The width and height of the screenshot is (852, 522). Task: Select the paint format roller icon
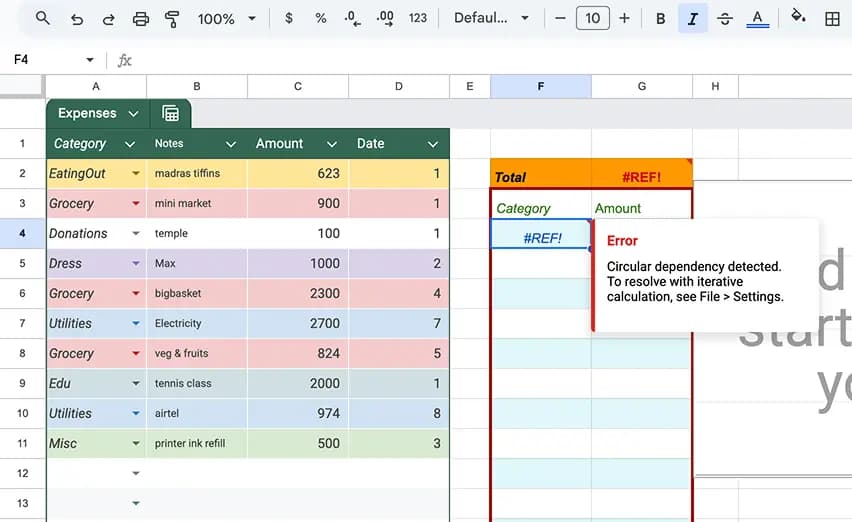172,19
